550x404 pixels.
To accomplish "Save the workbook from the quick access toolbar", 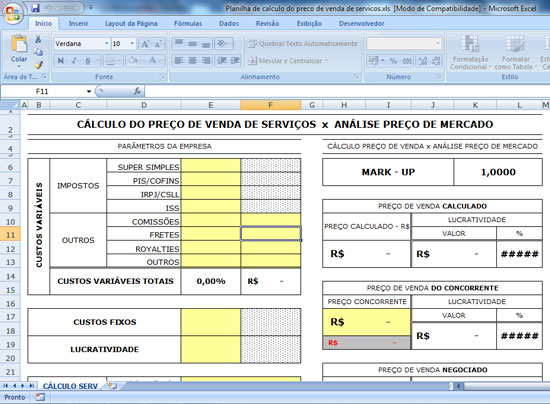I will 35,8.
